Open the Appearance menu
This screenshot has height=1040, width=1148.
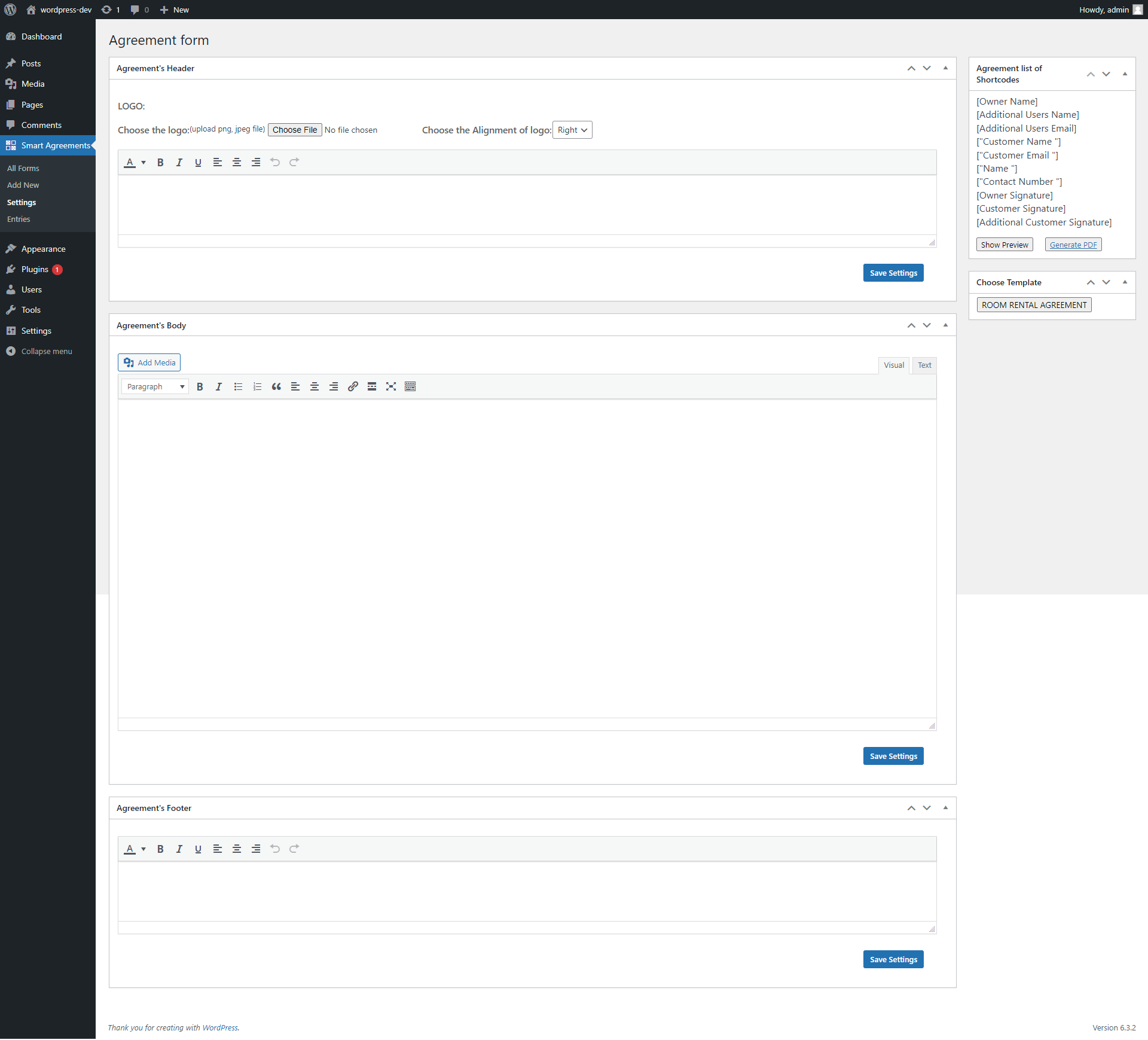pos(48,249)
